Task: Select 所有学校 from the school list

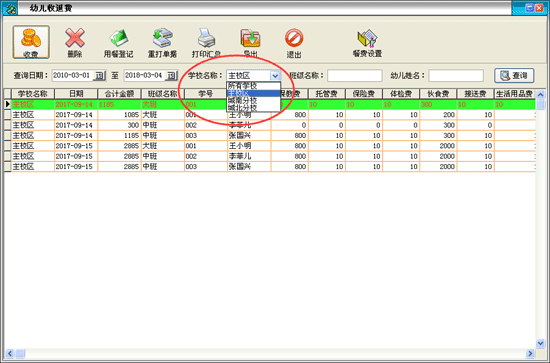Action: [253, 86]
